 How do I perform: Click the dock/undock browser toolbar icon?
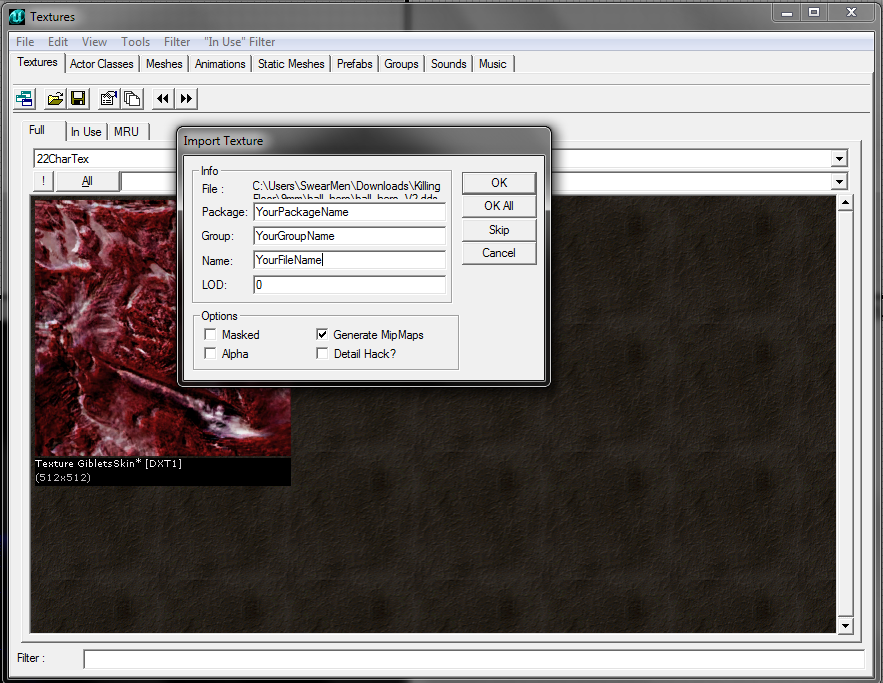24,99
